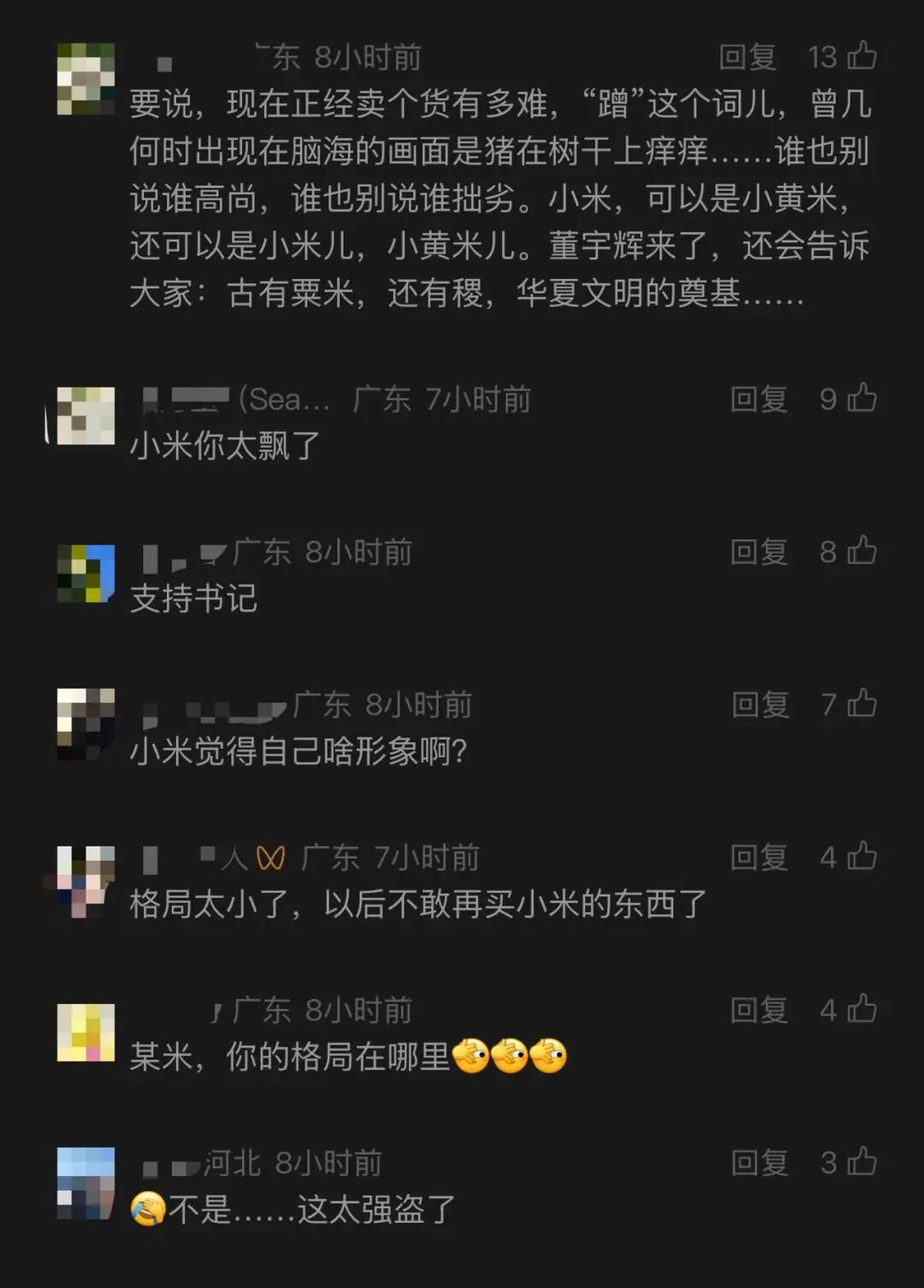Viewport: 924px width, 1288px height.
Task: Reply to the comment "小米你太飘了"
Action: point(759,400)
